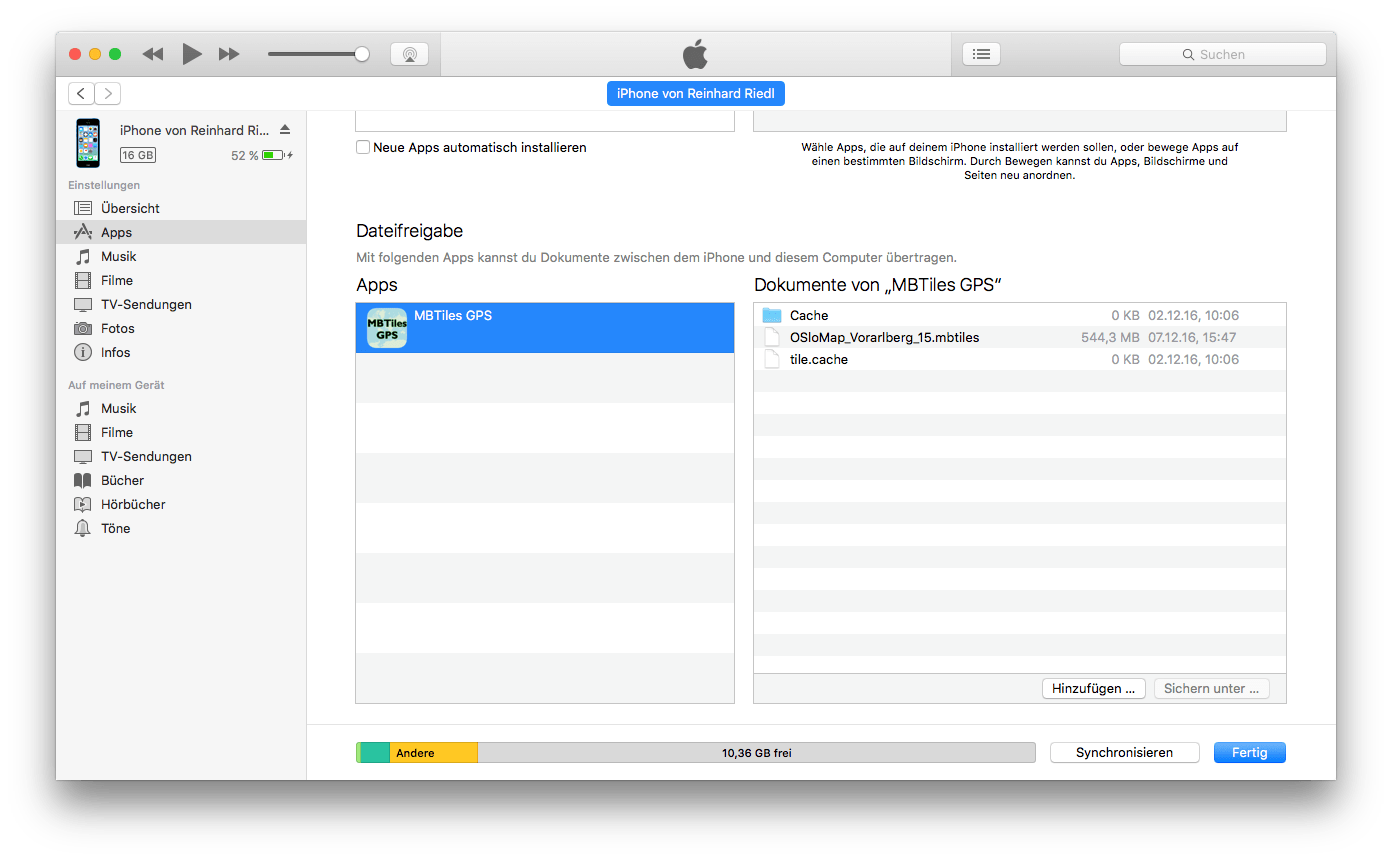Click the 16 GB capacity badge
1392x860 pixels.
point(138,155)
